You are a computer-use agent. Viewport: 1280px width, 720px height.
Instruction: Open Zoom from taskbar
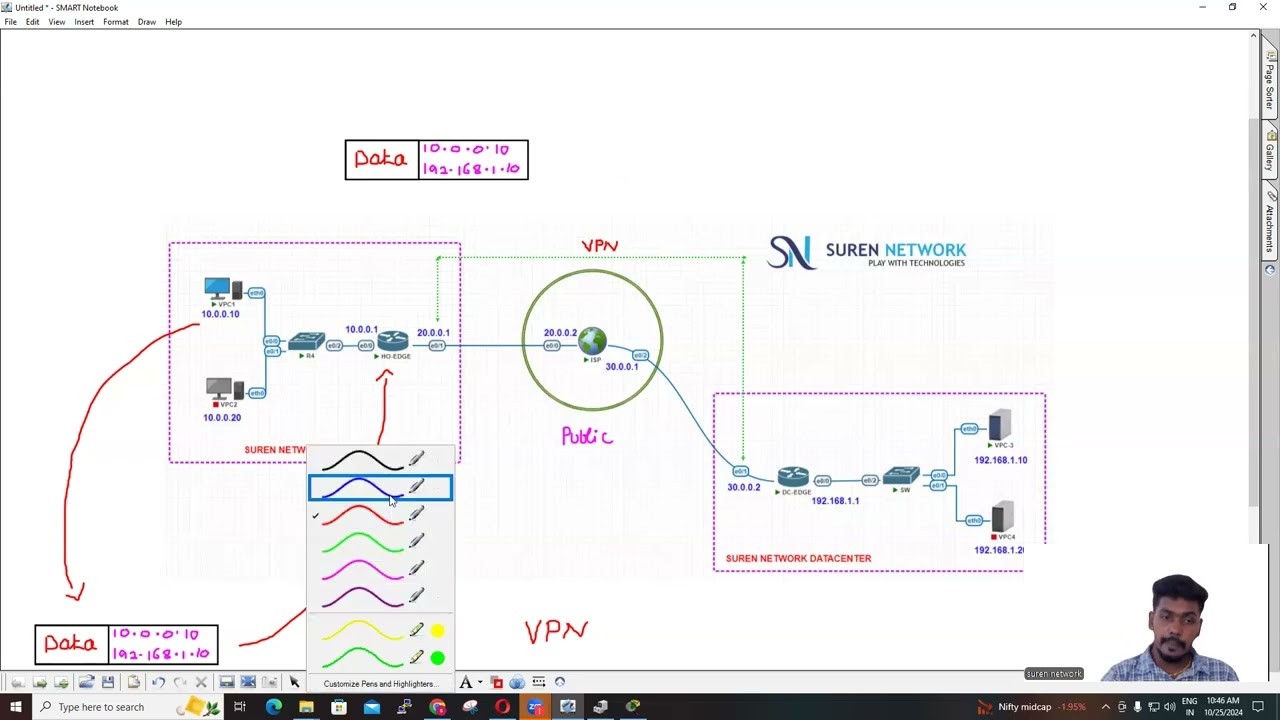(535, 707)
